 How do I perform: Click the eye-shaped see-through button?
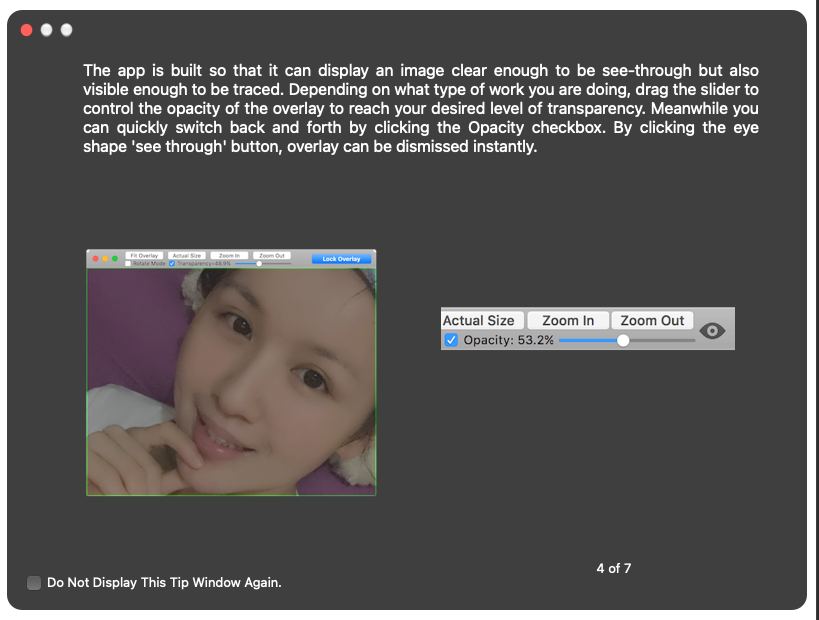point(712,331)
